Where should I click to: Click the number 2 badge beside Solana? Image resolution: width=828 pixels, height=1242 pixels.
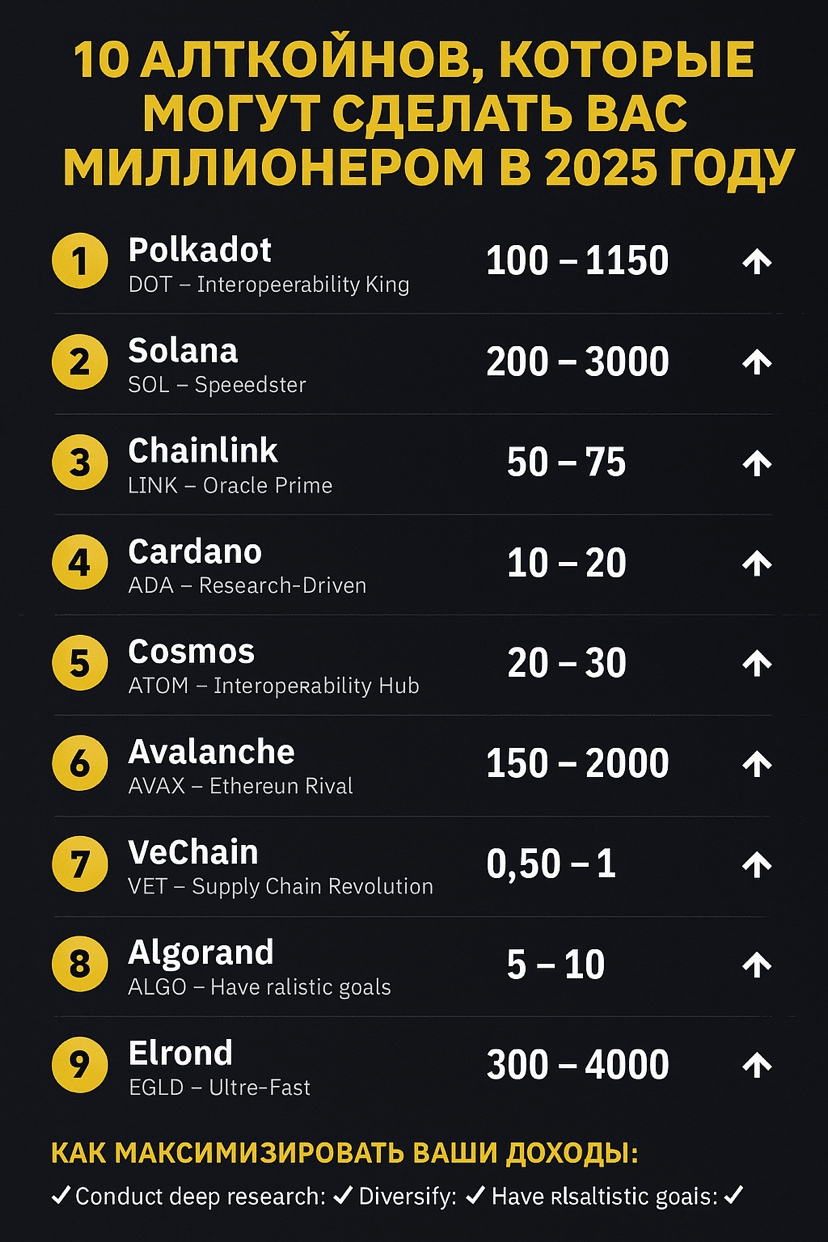(80, 362)
